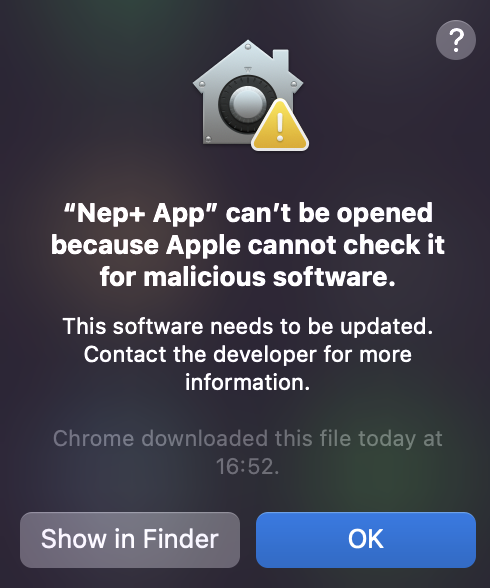This screenshot has height=588, width=490.
Task: Click the exclamation mark in the warning triangle
Action: click(280, 128)
